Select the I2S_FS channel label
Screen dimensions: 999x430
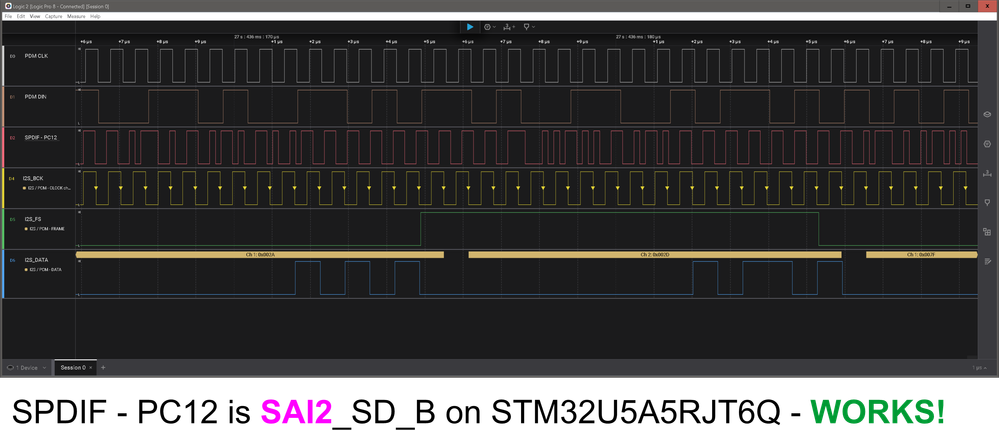[32, 219]
